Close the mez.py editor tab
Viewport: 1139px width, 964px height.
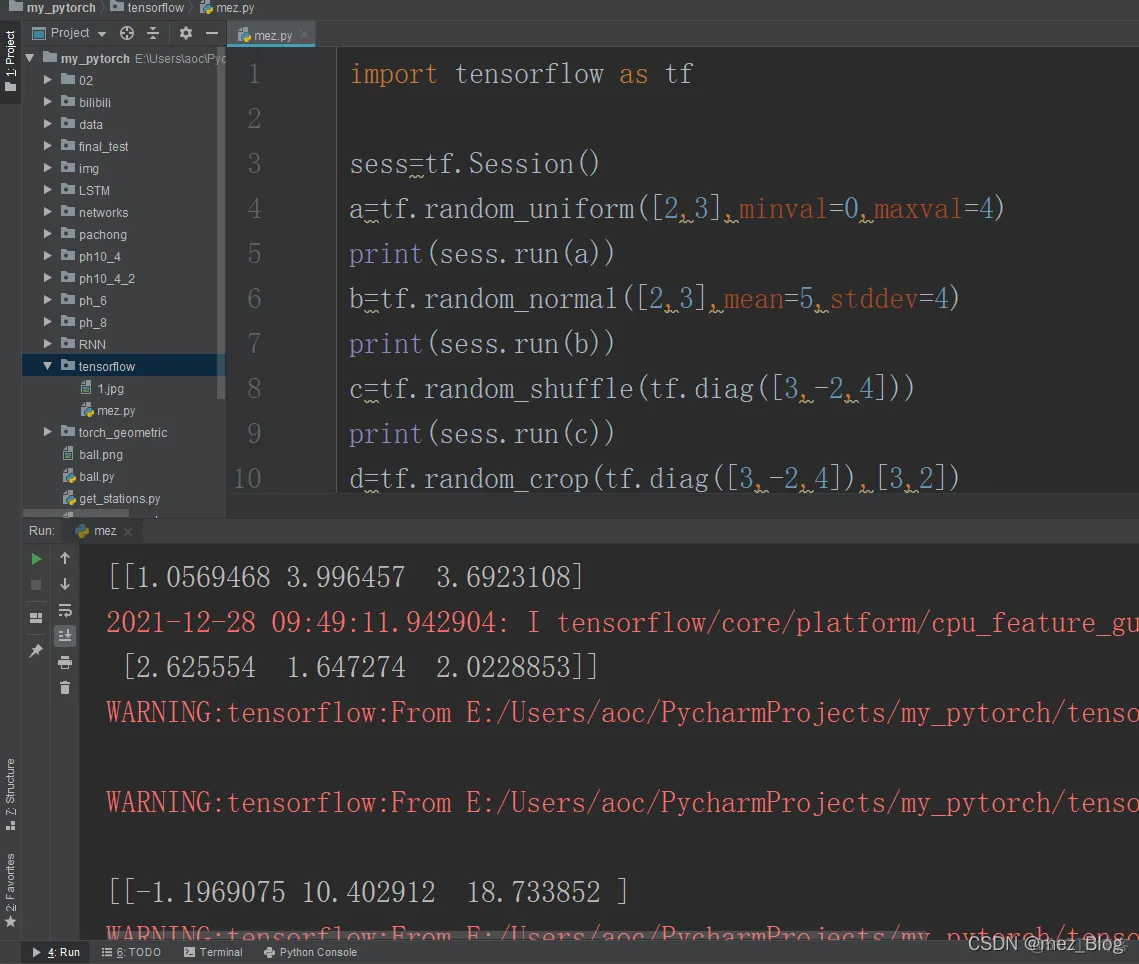304,34
